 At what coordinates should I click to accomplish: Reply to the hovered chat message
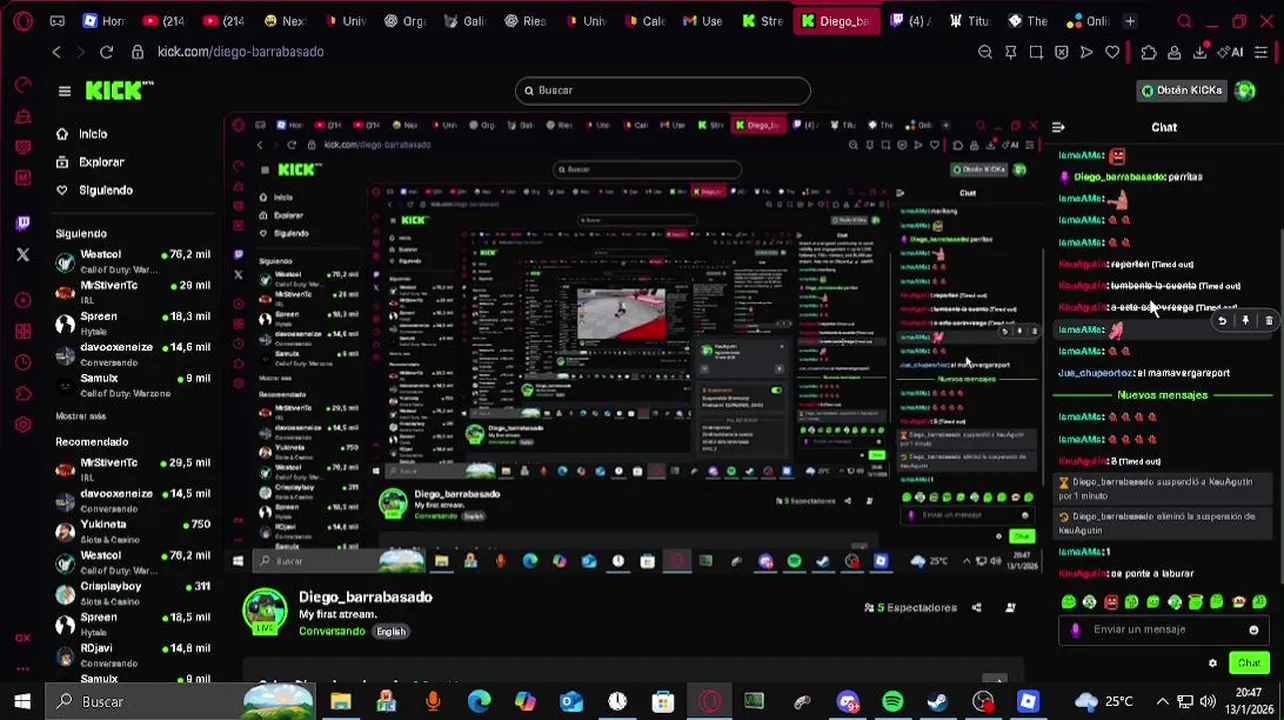point(1222,321)
